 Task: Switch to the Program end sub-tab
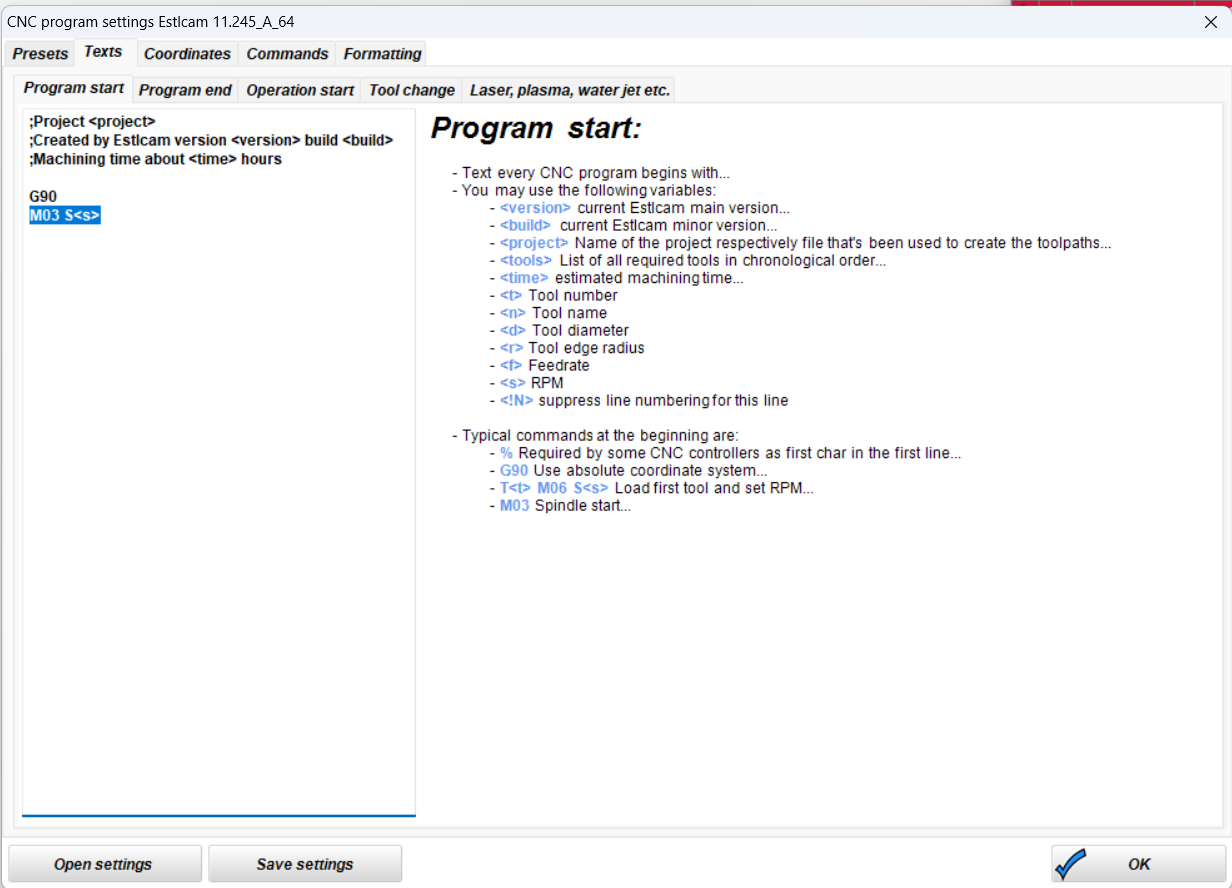(x=185, y=90)
